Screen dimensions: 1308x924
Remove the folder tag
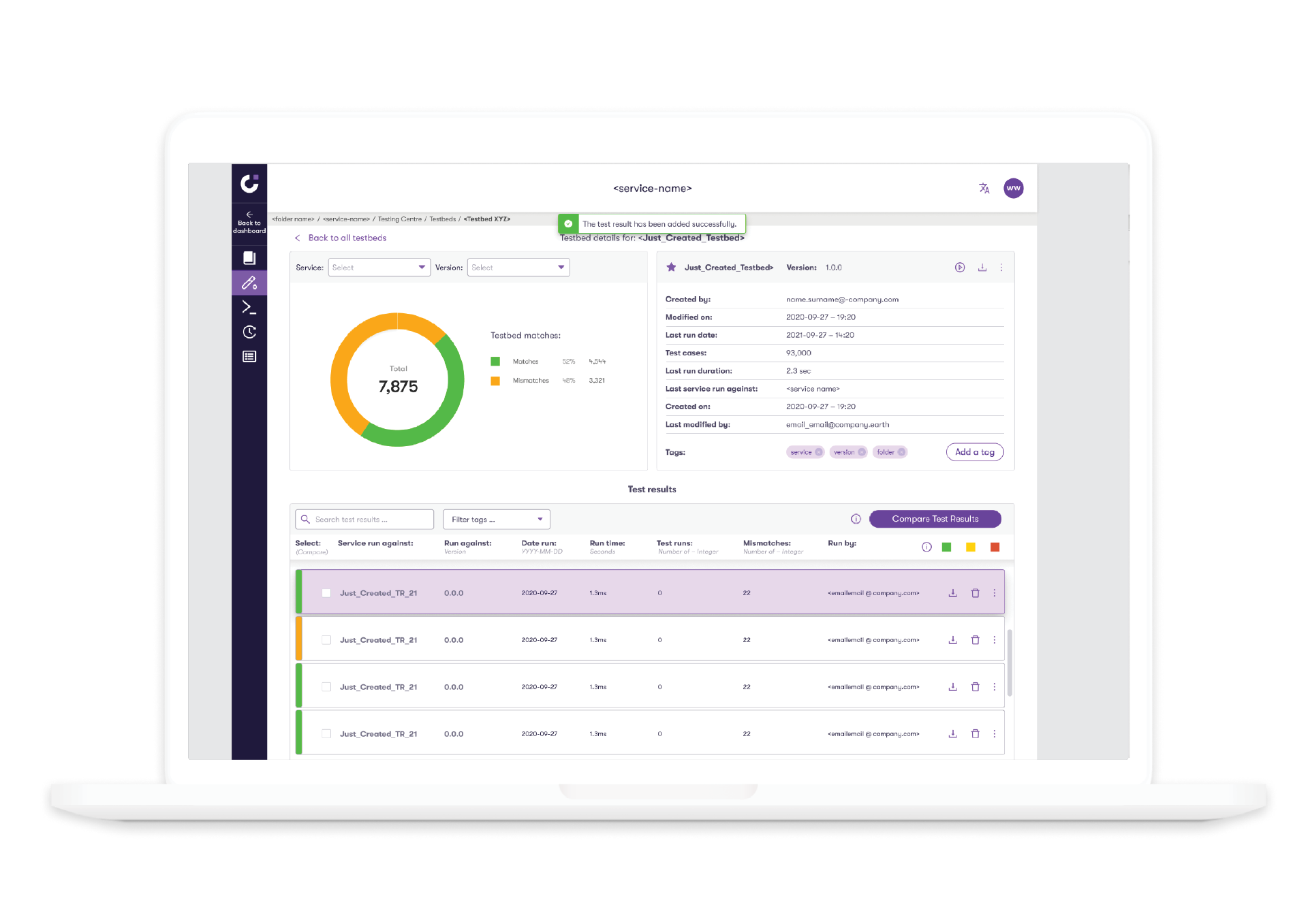(901, 452)
